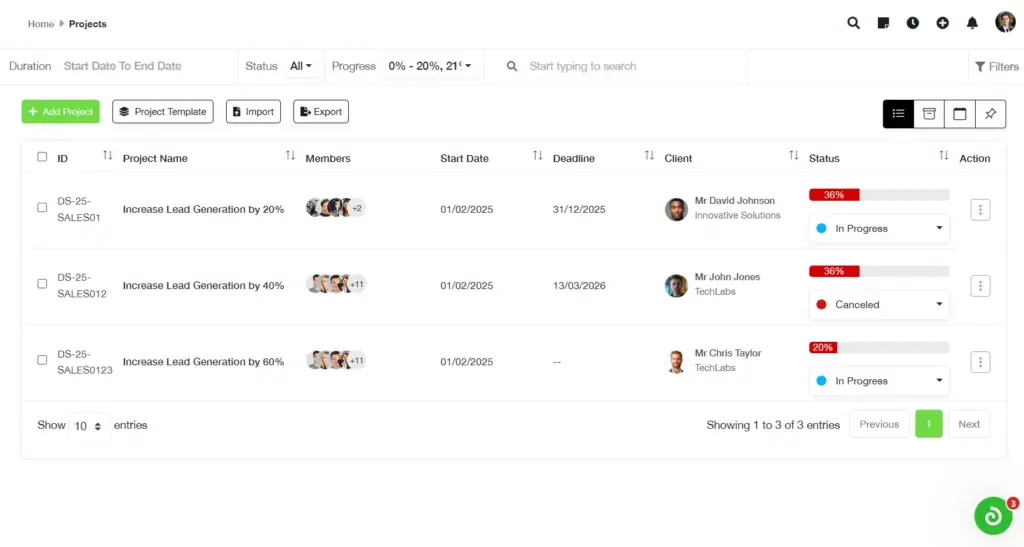Open status dropdown for Lead Generation by 60%
1024x547 pixels.
pos(878,381)
